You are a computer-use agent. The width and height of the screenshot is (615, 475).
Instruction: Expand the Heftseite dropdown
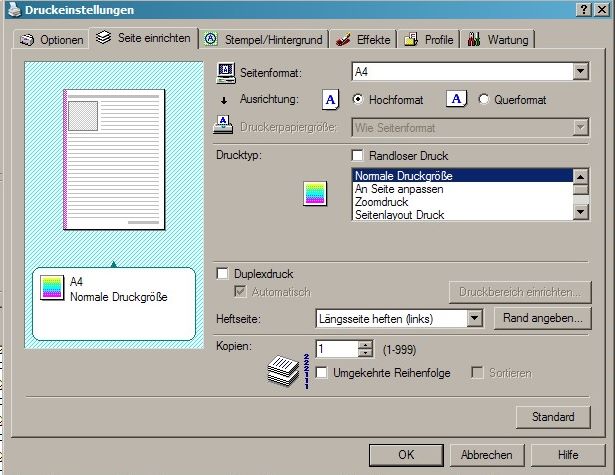[476, 319]
